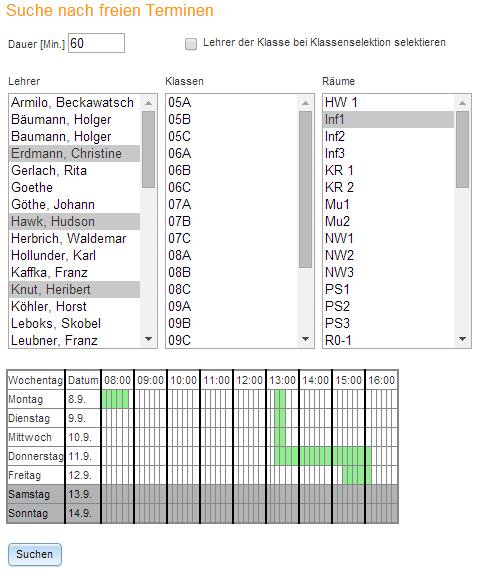502x579 pixels.
Task: Click the Lehrer list scroll-up arrow
Action: (148, 103)
